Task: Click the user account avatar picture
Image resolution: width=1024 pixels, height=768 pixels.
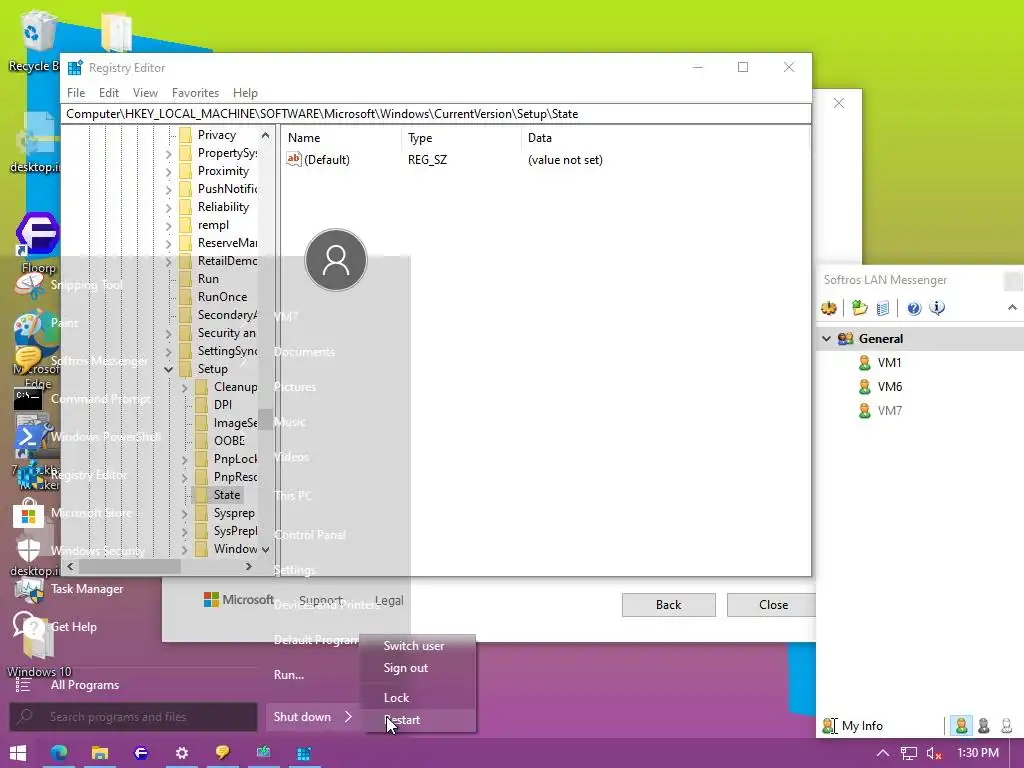Action: click(x=336, y=260)
